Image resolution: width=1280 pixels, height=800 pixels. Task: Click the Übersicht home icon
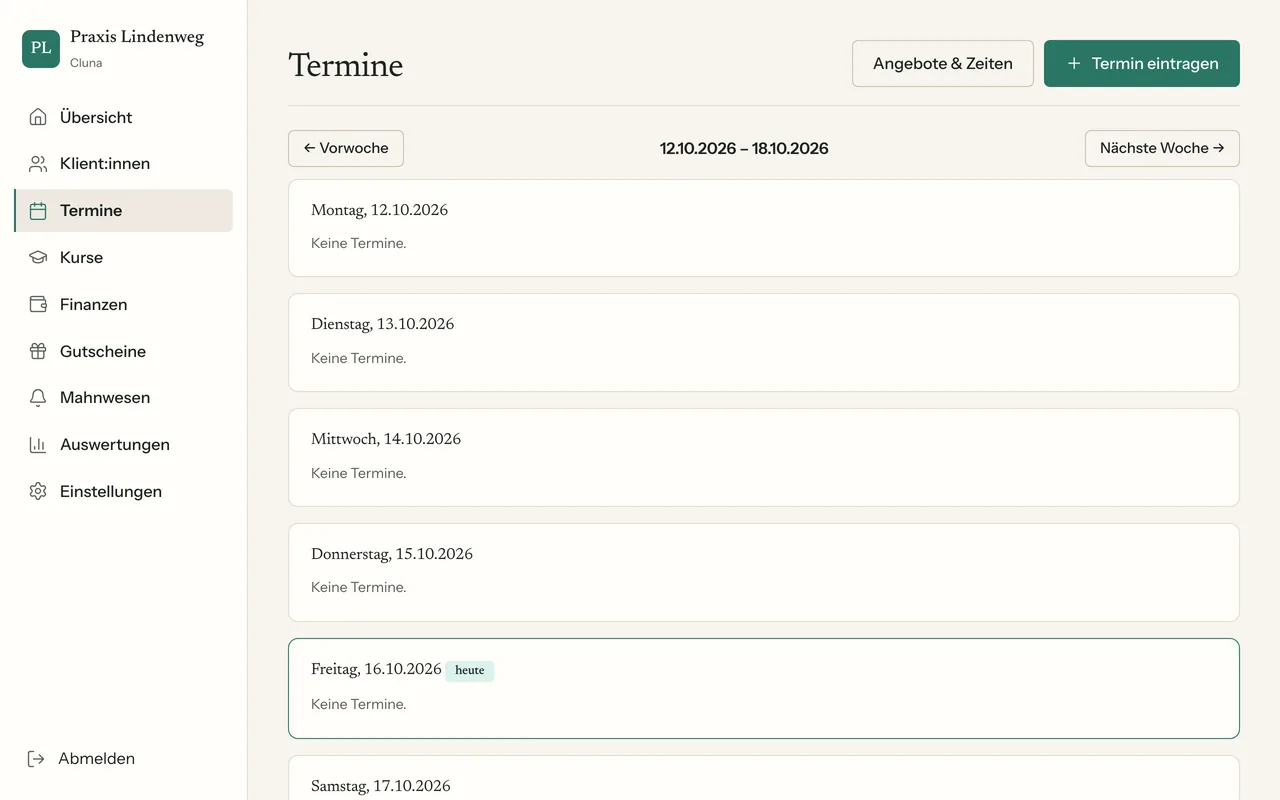38,117
